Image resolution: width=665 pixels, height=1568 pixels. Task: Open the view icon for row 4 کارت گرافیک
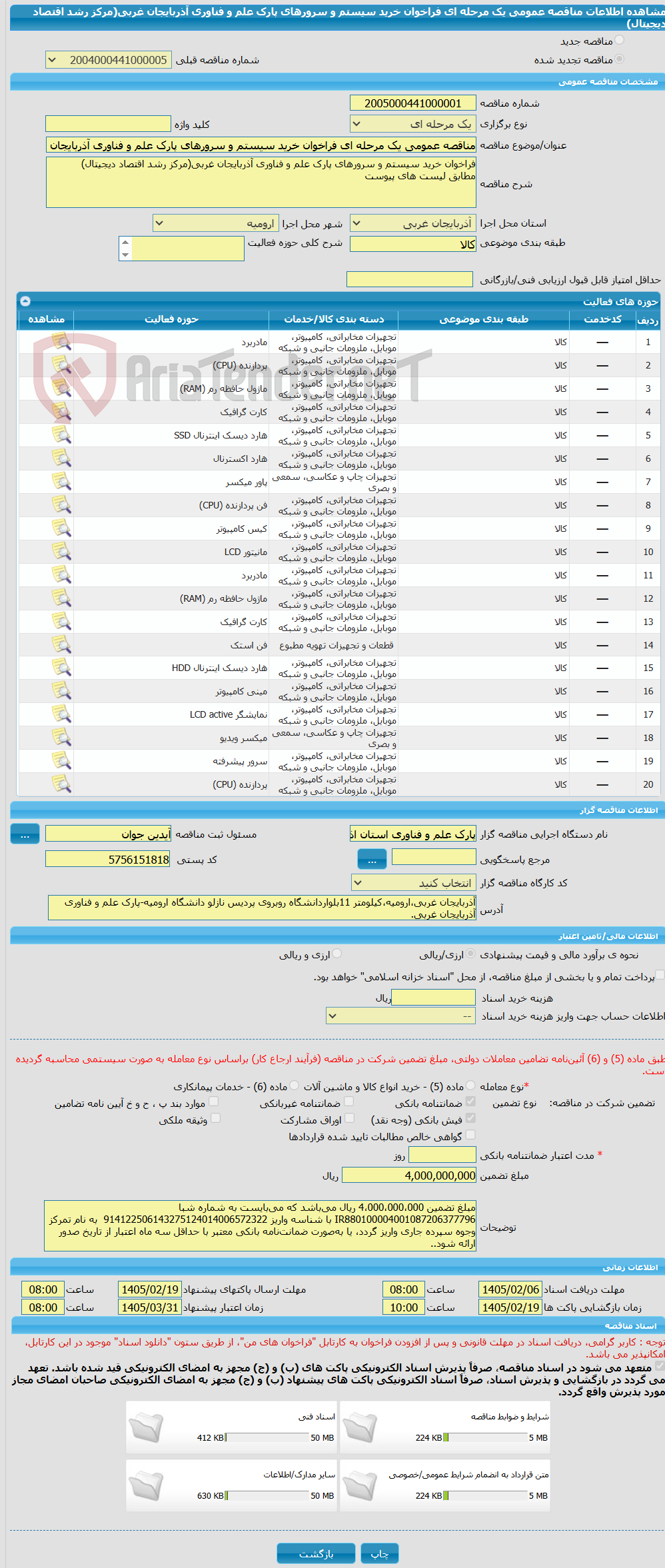(x=61, y=412)
